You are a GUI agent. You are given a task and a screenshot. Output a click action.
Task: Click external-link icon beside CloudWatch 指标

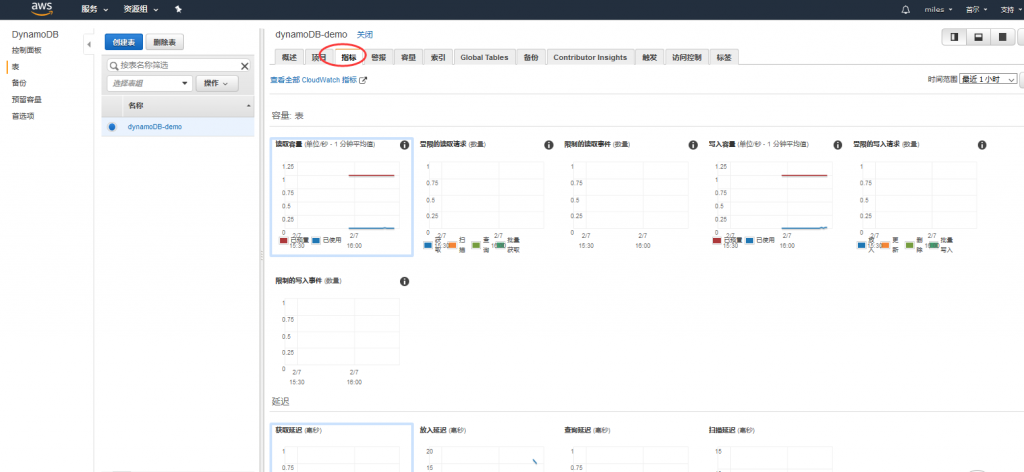coord(364,80)
